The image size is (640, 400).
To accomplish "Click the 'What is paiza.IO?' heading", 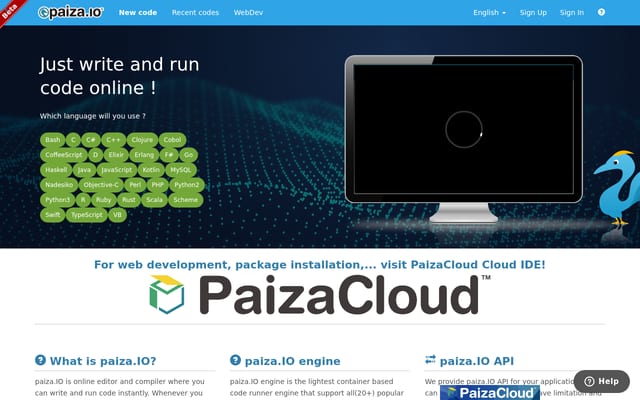I will (103, 361).
